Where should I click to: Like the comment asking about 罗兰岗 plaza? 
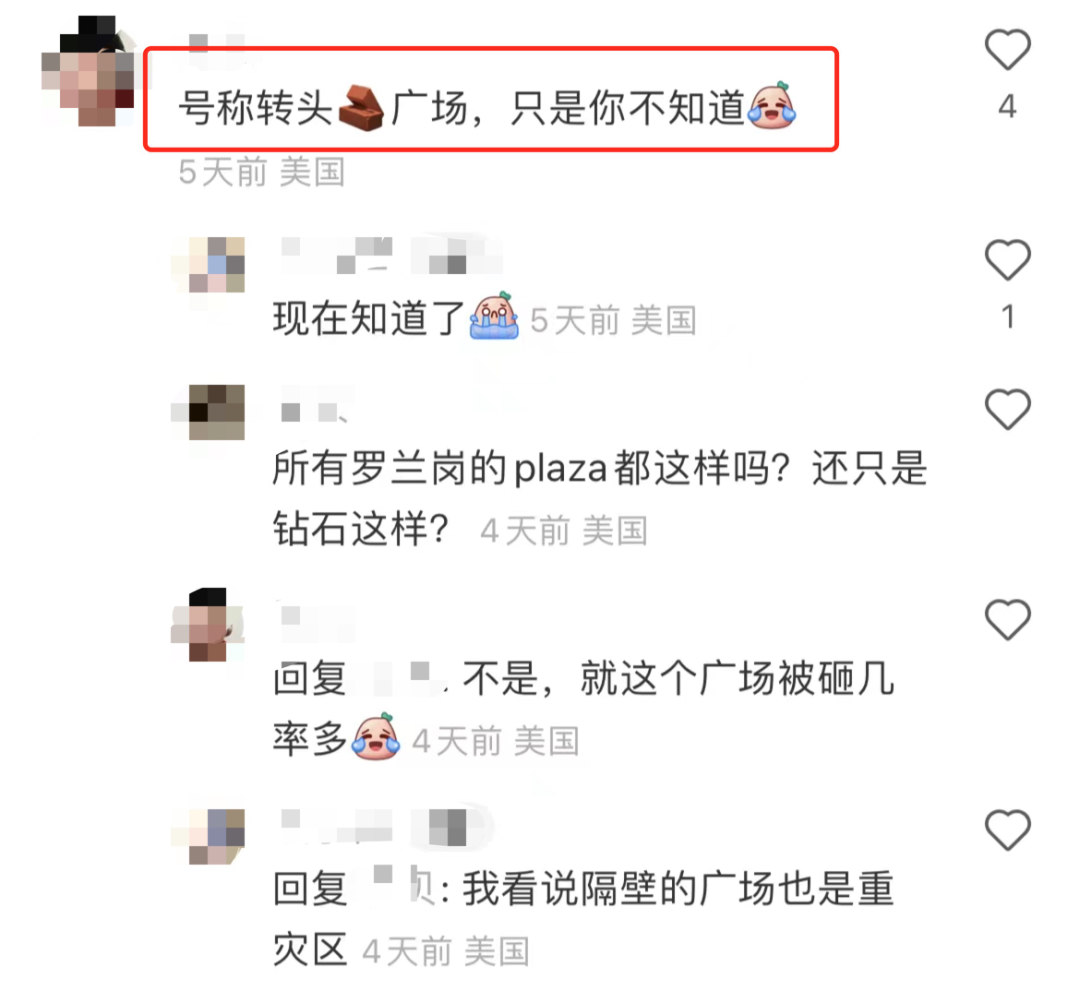(1008, 409)
